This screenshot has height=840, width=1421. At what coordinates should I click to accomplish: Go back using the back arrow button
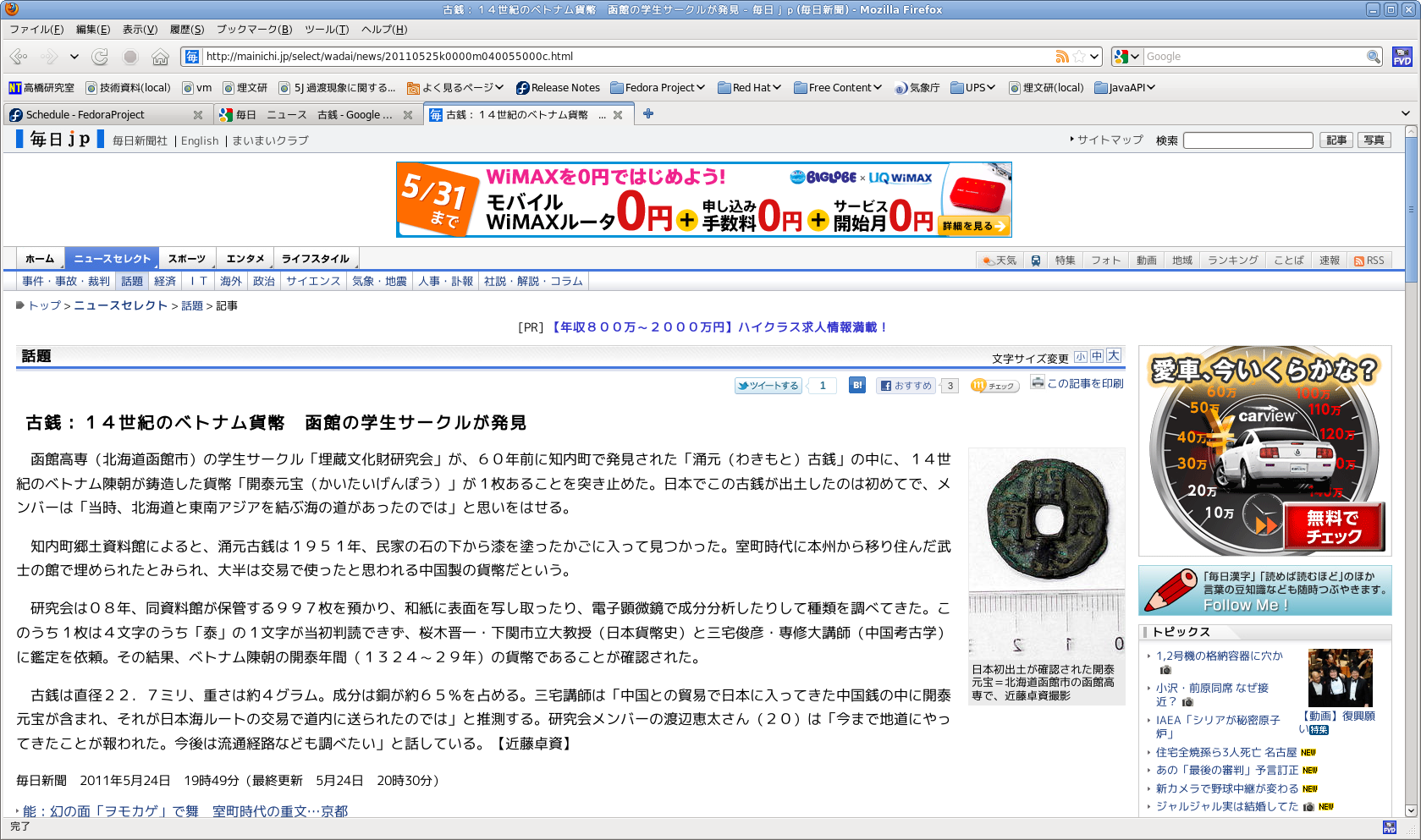pos(19,57)
